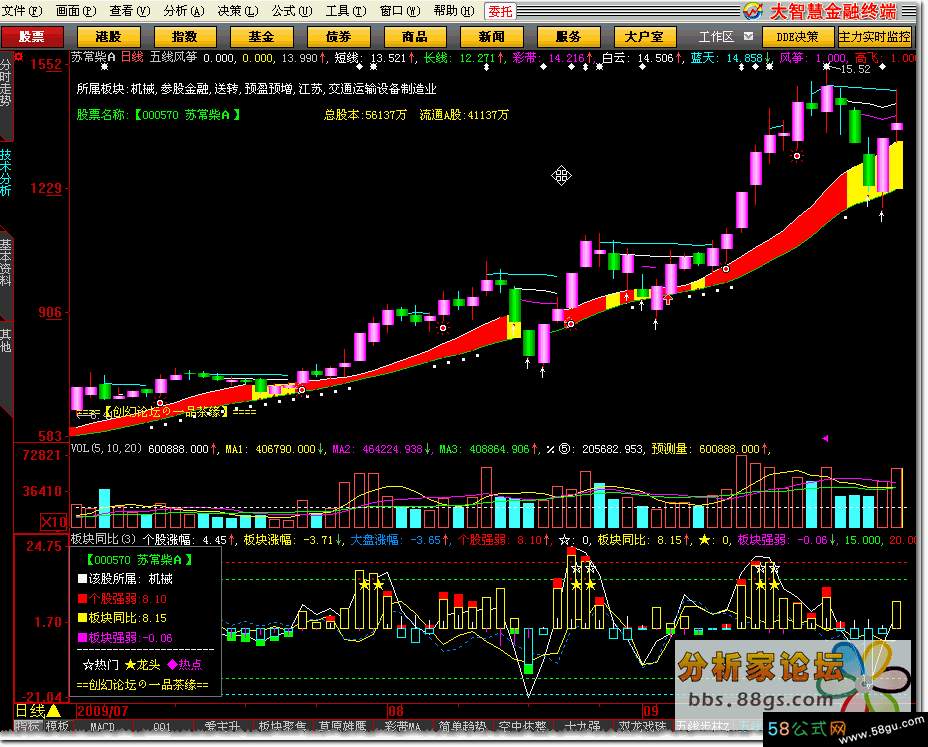Open the 新闻 section
928x747 pixels.
pos(491,37)
